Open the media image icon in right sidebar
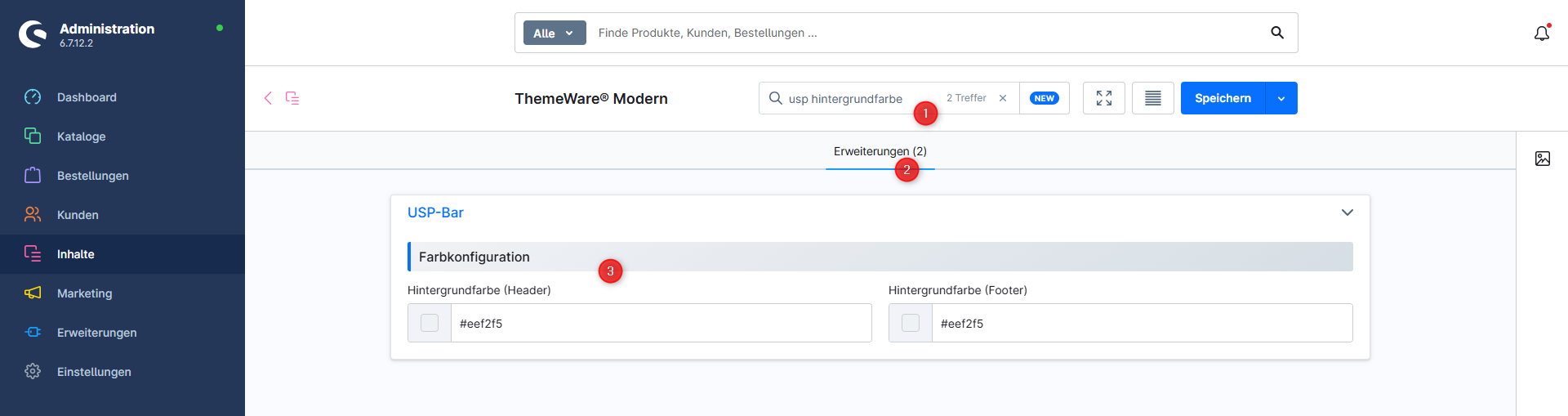Screen dimensions: 1568x416 1543,159
